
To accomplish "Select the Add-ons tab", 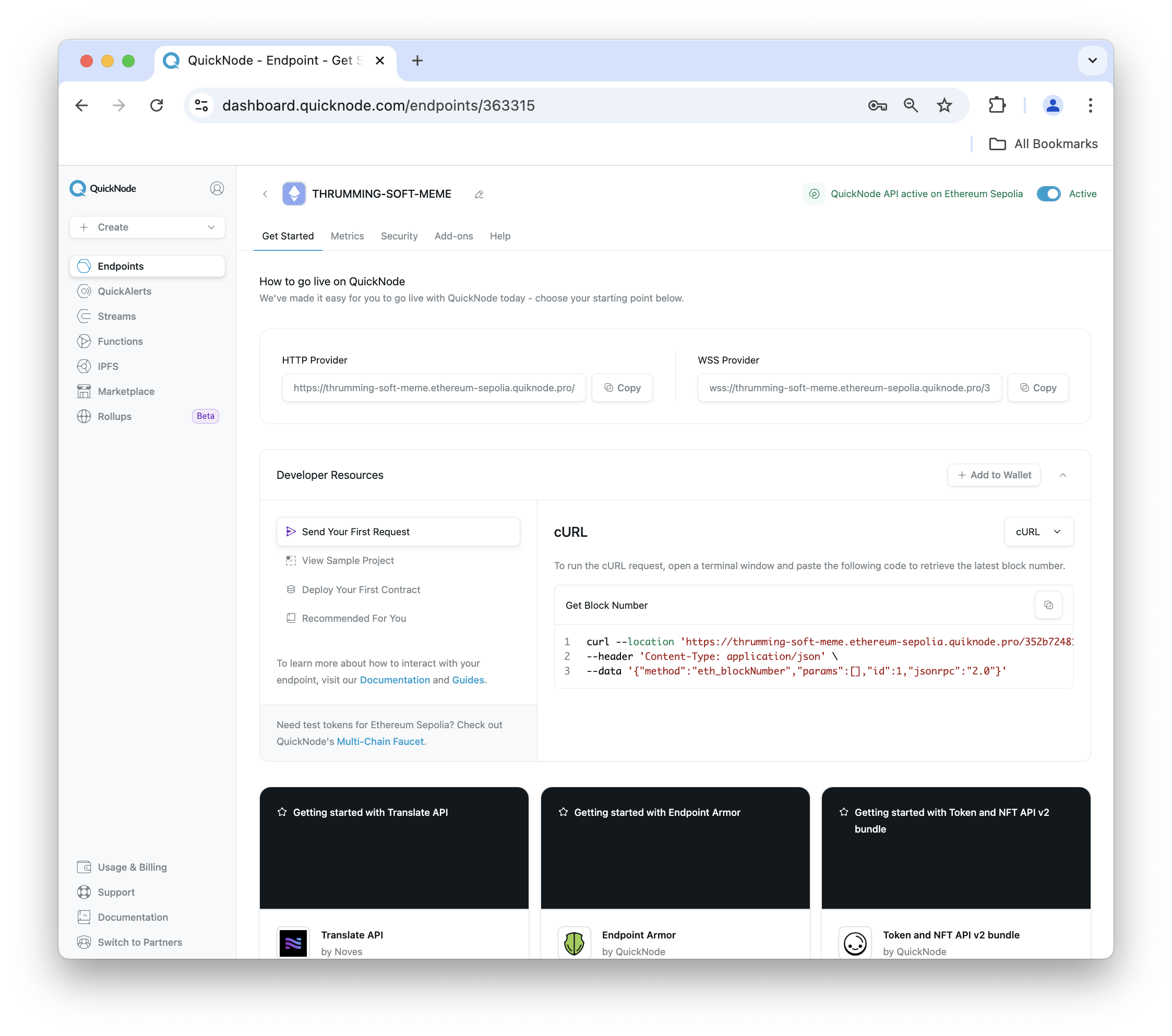I will pyautogui.click(x=453, y=236).
